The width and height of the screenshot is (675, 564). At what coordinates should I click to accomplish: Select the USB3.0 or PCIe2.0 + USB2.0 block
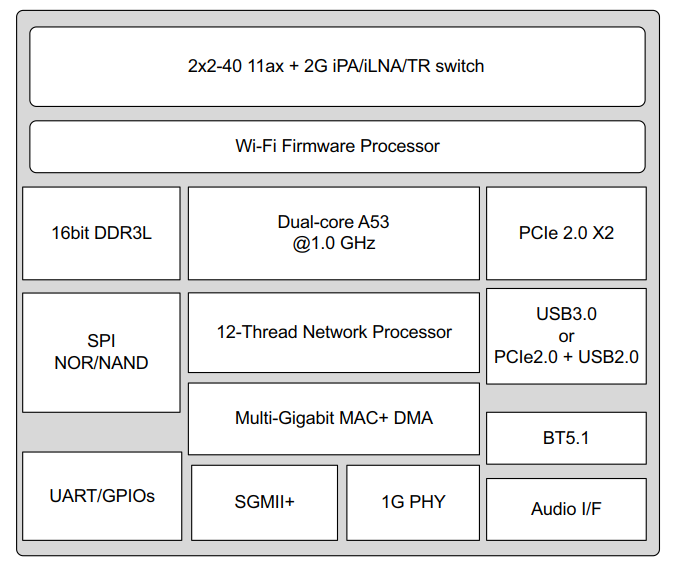[x=566, y=335]
